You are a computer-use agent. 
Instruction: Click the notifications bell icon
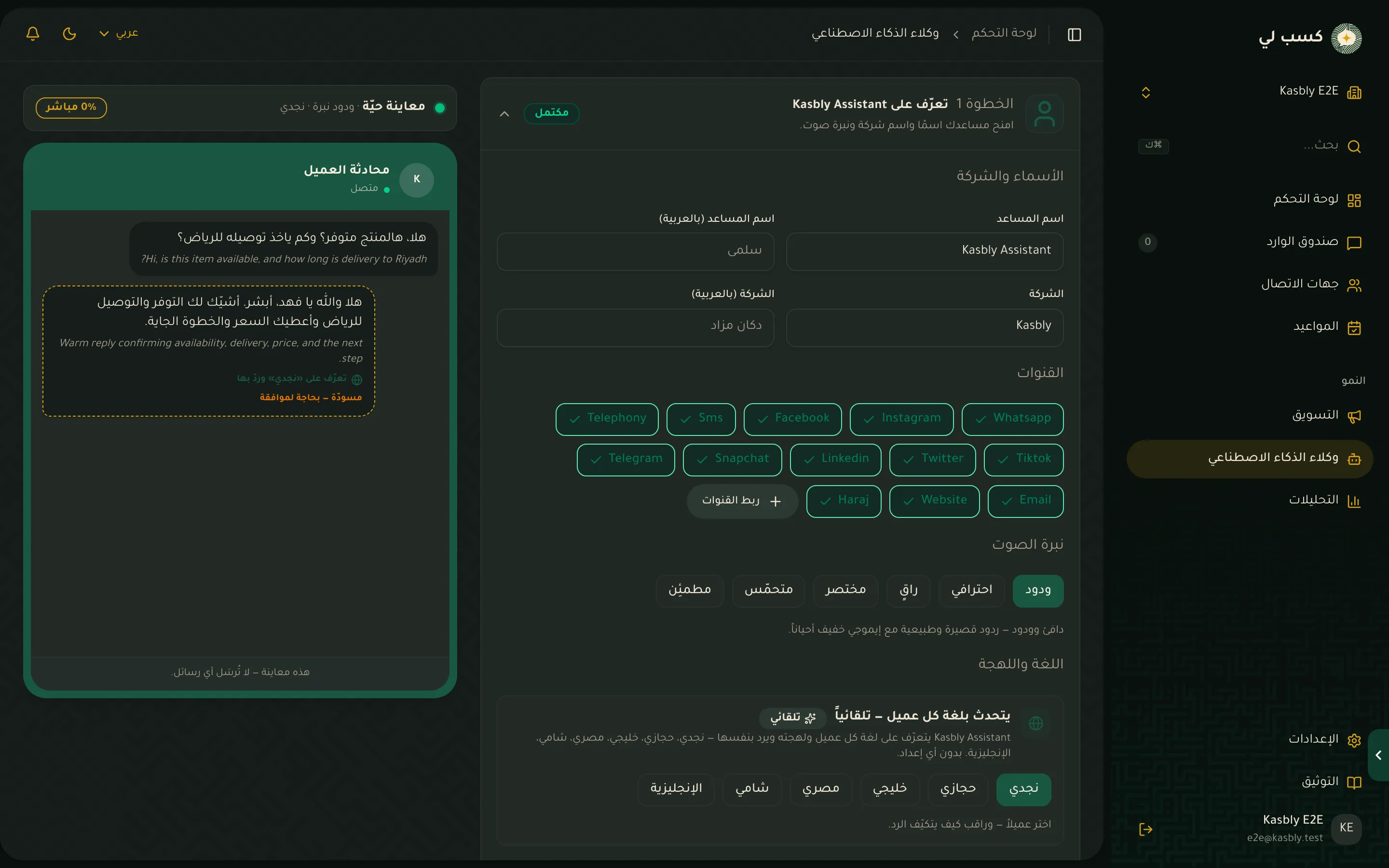[x=33, y=34]
